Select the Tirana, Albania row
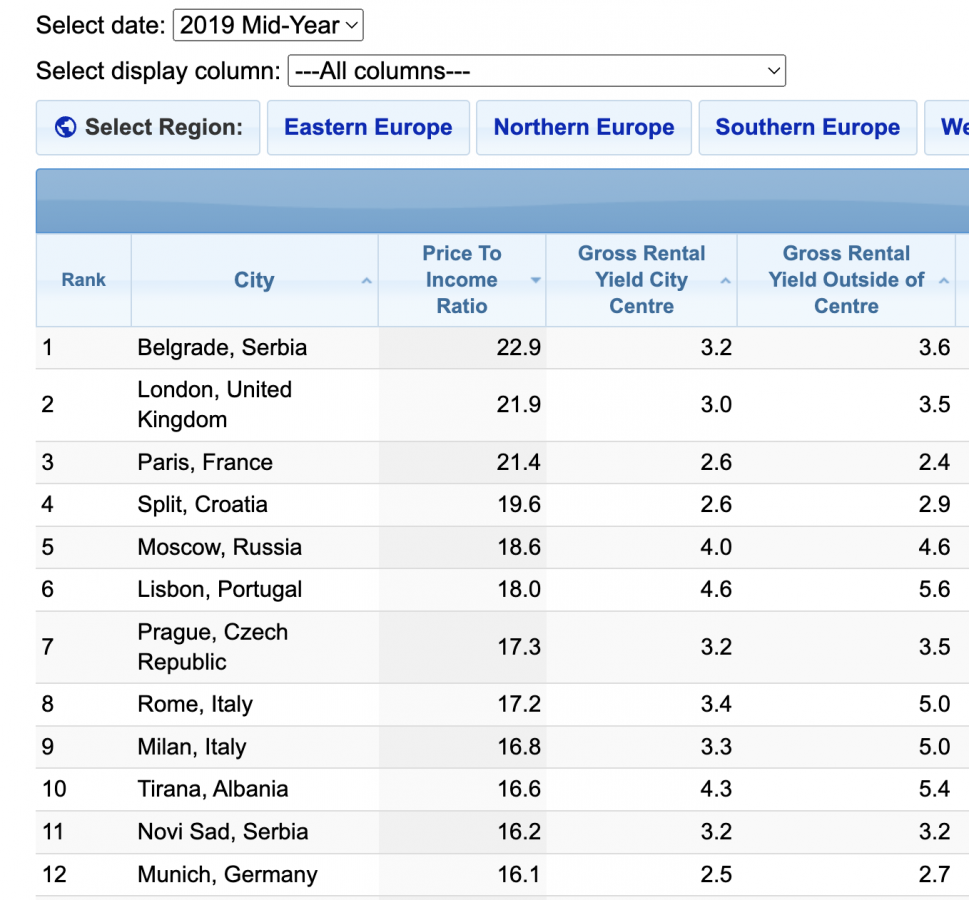The image size is (969, 900). tap(212, 789)
